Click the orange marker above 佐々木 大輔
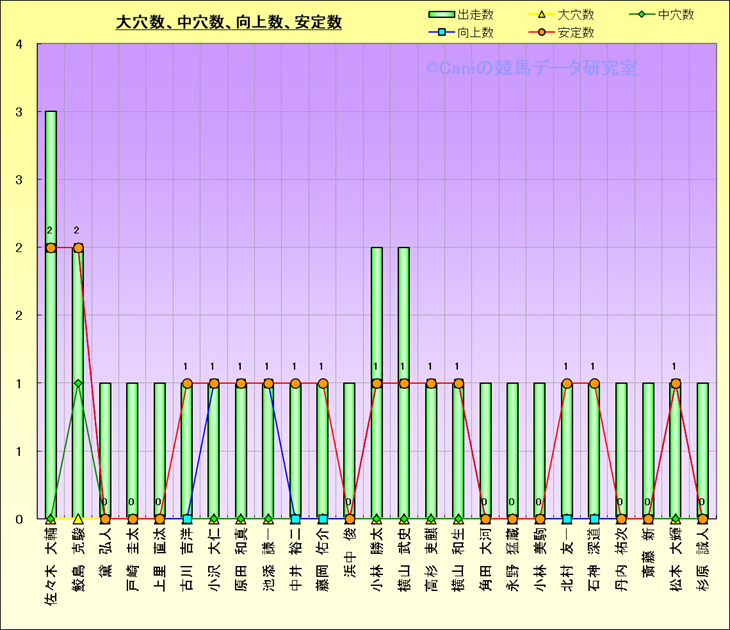 point(51,247)
